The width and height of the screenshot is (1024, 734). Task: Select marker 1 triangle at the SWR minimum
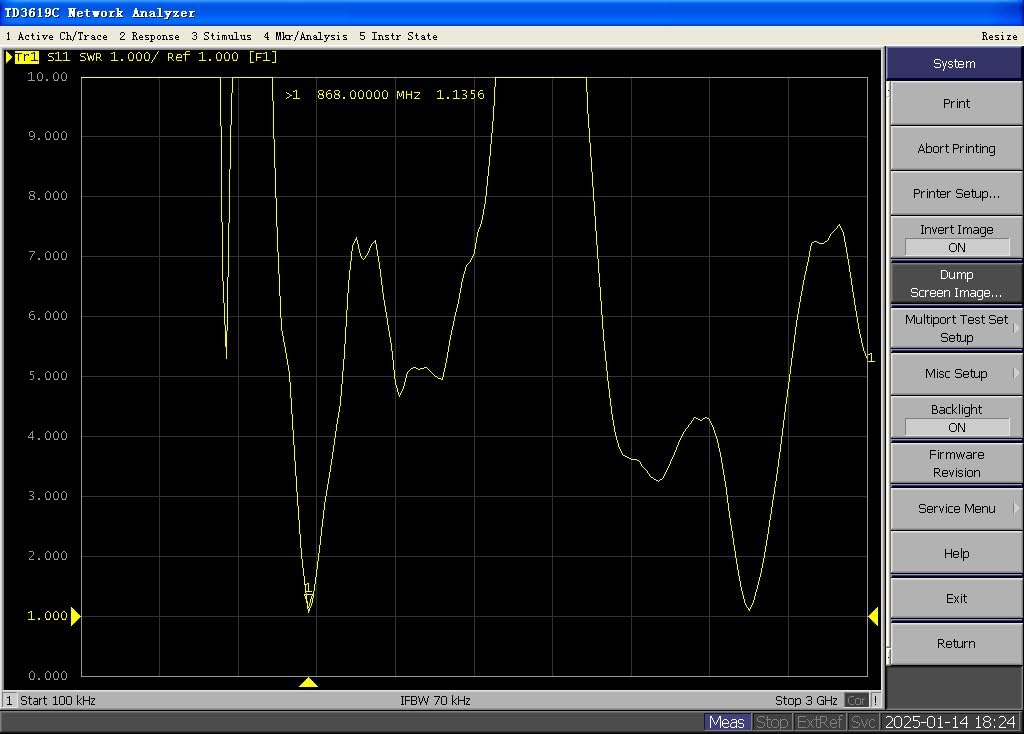[x=308, y=598]
